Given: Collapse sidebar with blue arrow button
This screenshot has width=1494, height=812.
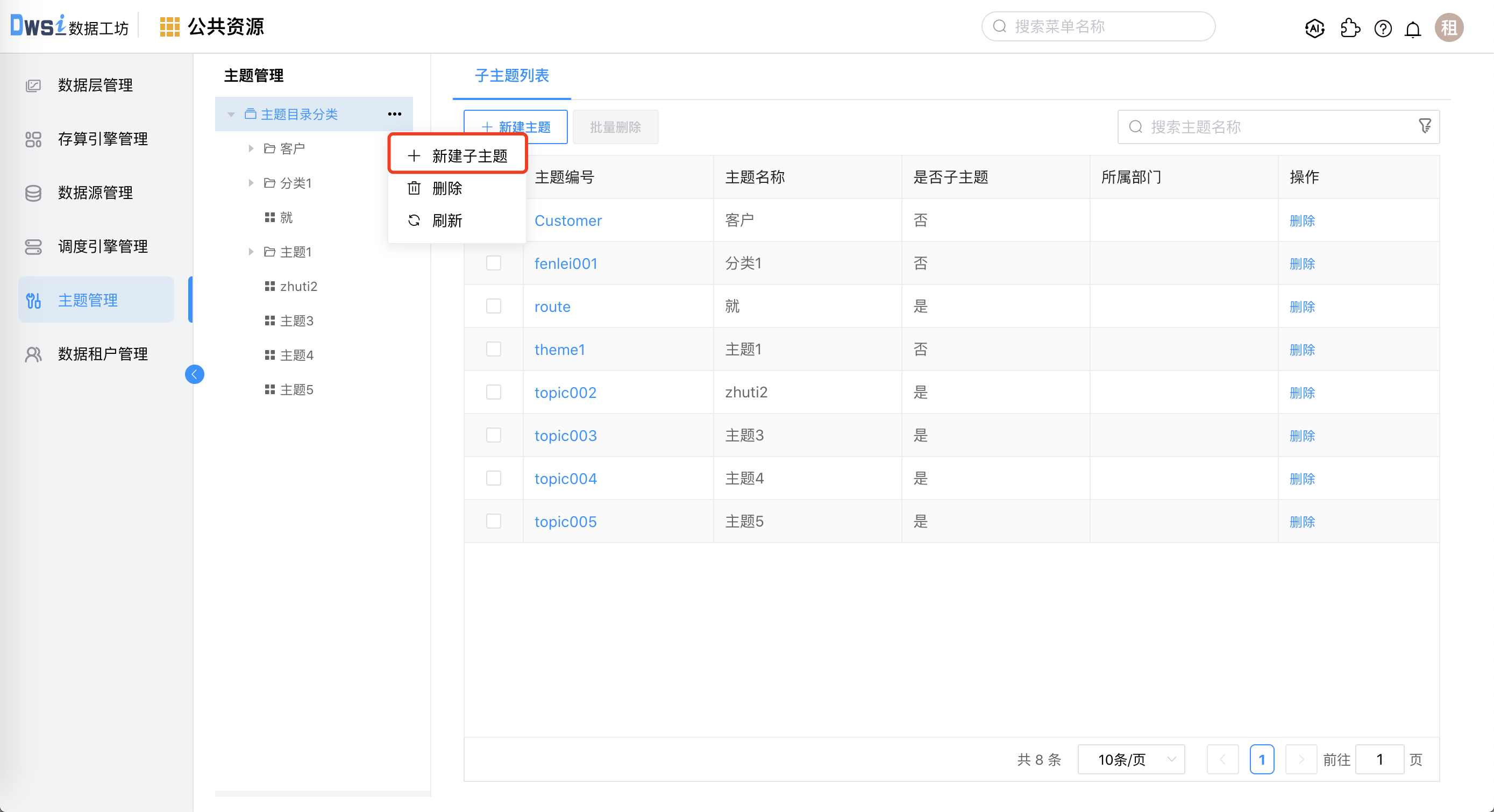Looking at the screenshot, I should 194,374.
